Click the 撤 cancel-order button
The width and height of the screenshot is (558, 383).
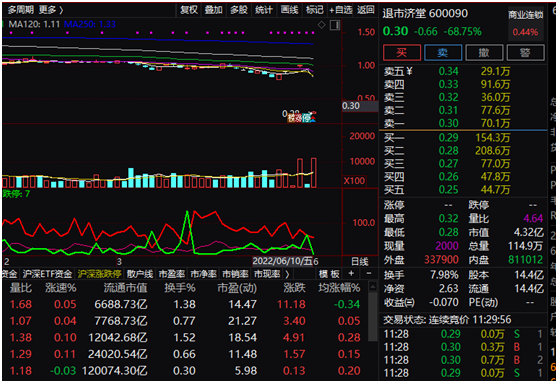tap(484, 53)
